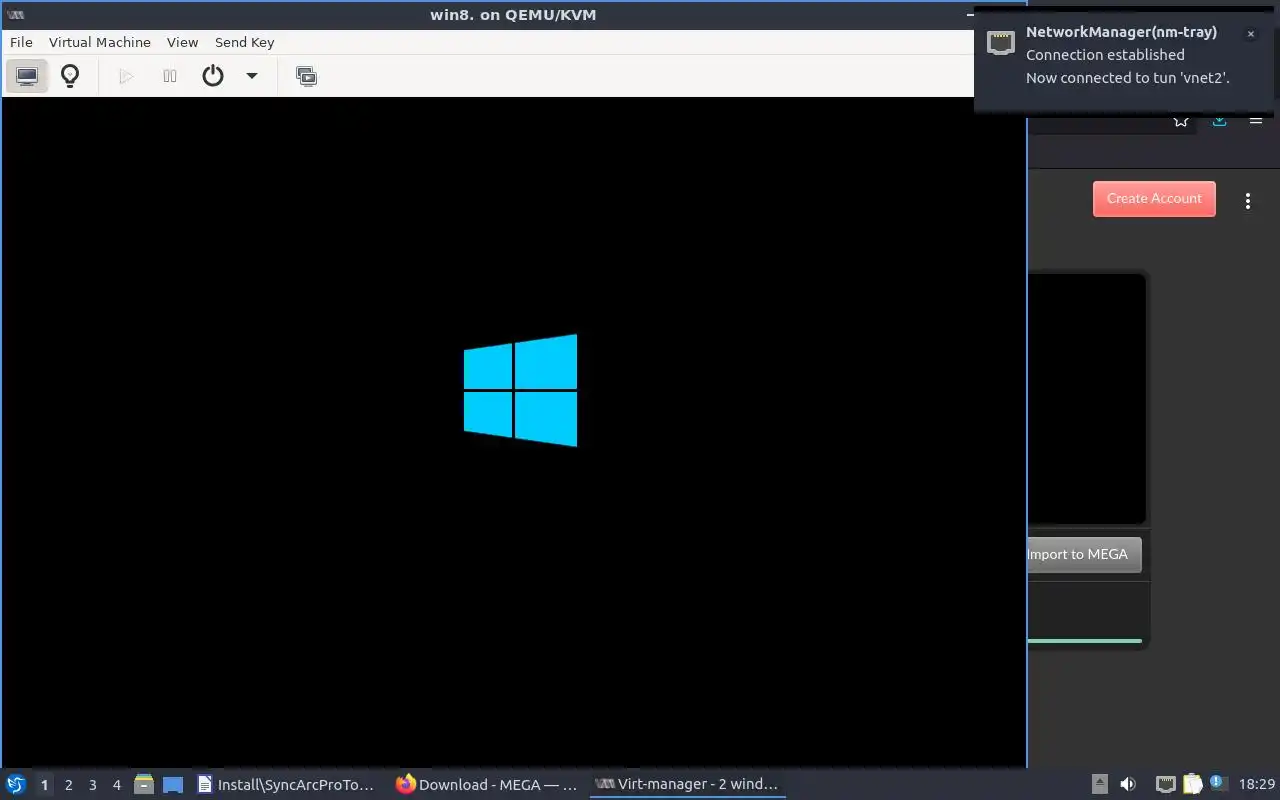Switch to the Install\SyncArcProTo taskbar window
Image resolution: width=1280 pixels, height=800 pixels.
coord(288,785)
